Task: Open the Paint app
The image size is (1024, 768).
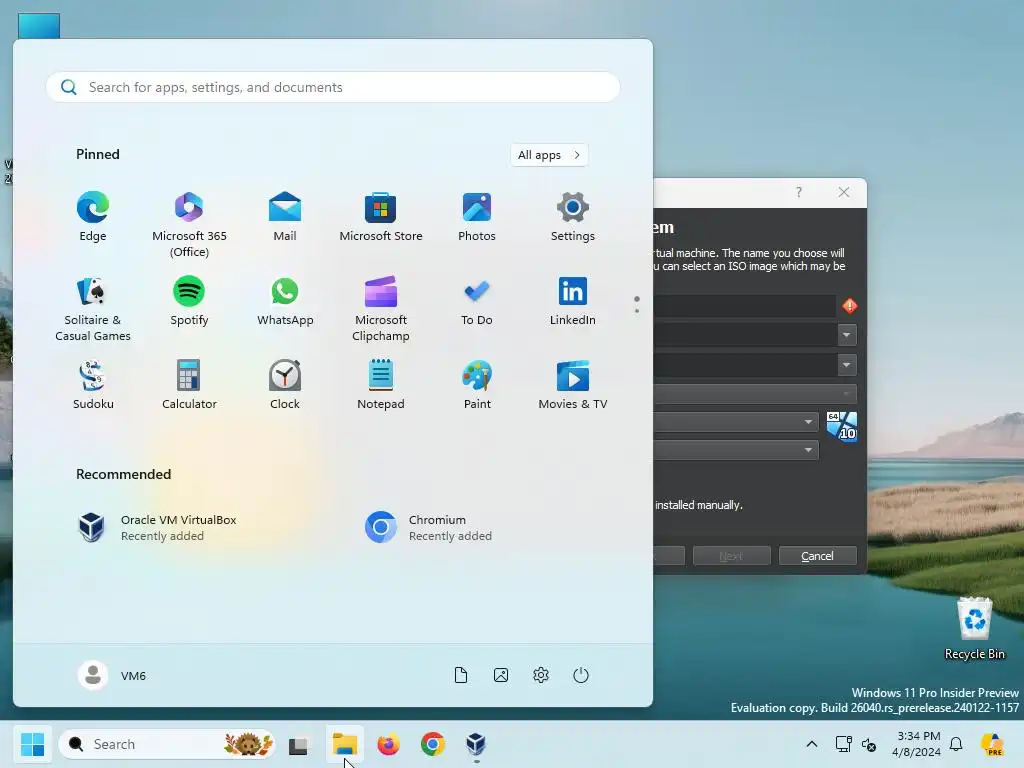Action: [477, 385]
